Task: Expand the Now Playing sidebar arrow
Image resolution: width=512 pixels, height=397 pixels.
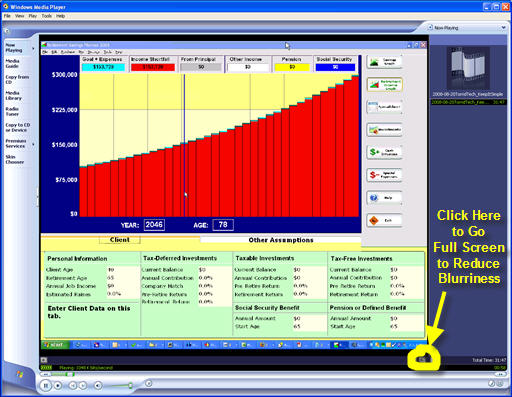Action: [33, 48]
